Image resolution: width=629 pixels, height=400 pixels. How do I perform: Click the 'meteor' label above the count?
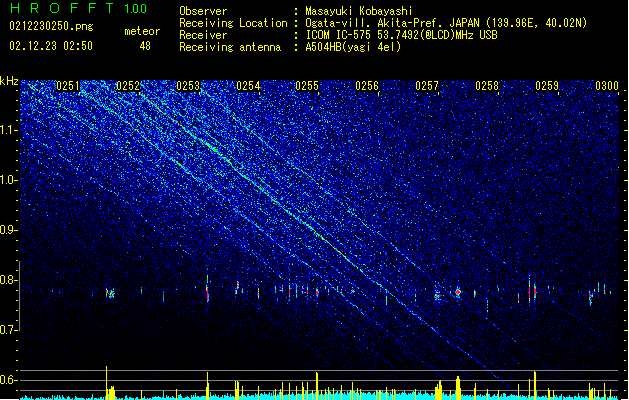[142, 31]
